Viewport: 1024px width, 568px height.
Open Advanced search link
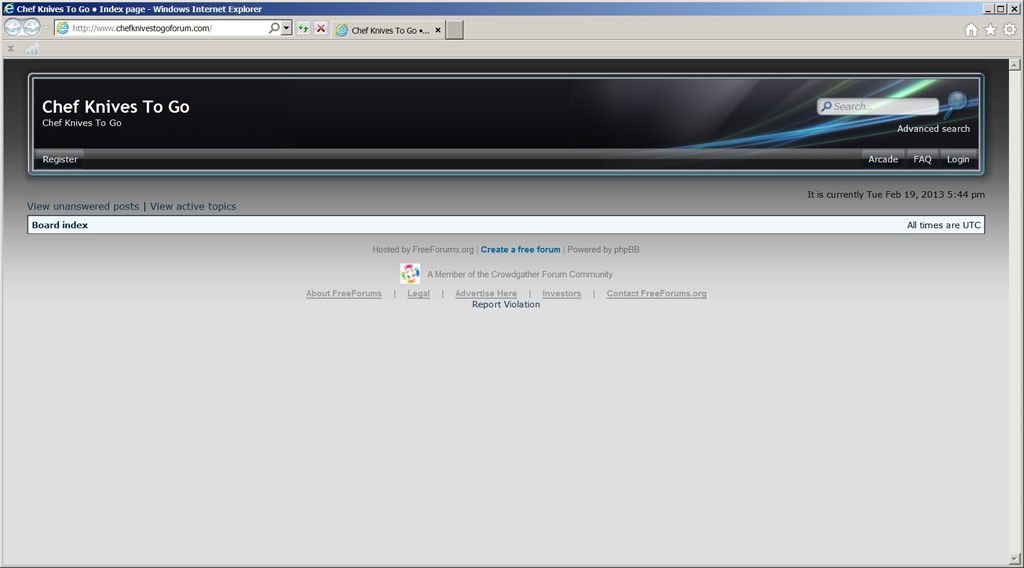(x=933, y=129)
